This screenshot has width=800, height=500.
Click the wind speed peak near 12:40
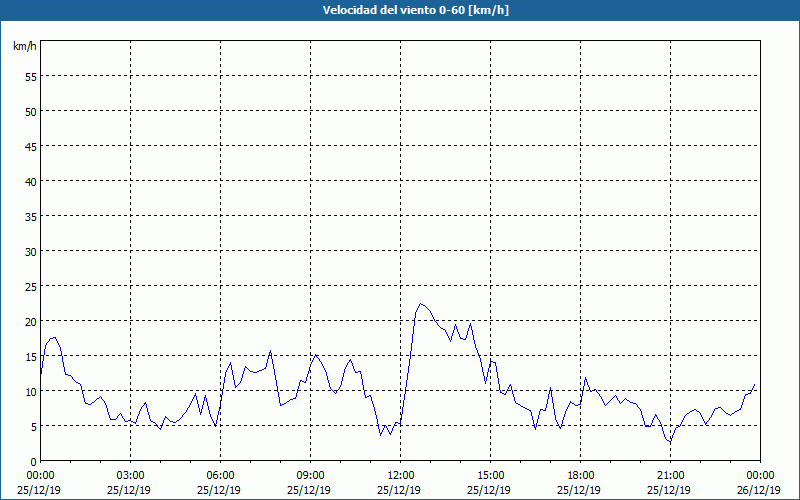tap(421, 304)
